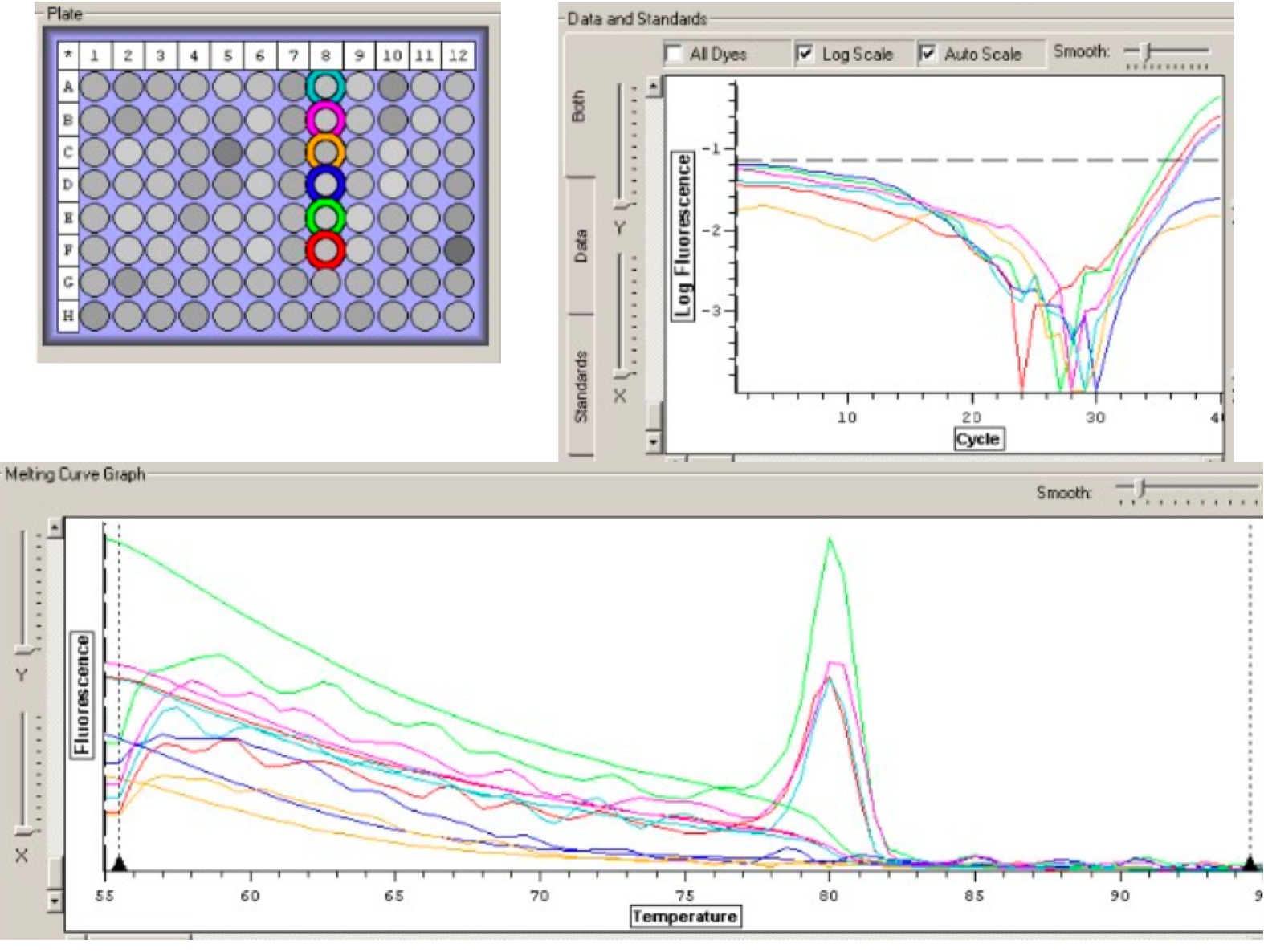1264x952 pixels.
Task: Click melting curve X-axis zoom slider
Action: pos(25,831)
